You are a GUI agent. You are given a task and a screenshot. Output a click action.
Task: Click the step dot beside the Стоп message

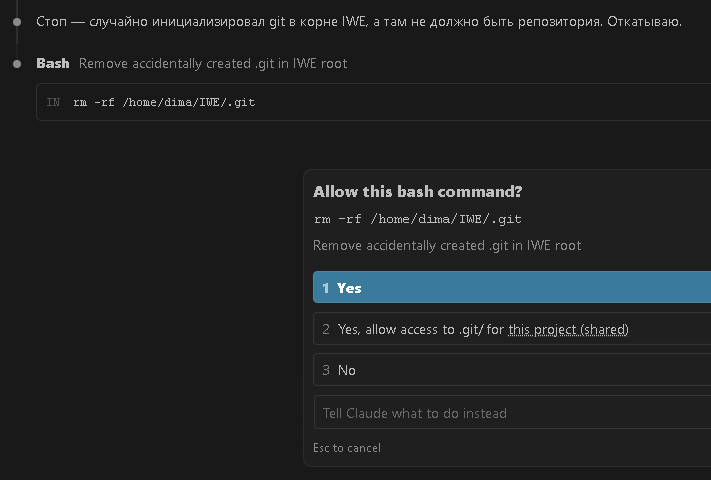tap(17, 22)
